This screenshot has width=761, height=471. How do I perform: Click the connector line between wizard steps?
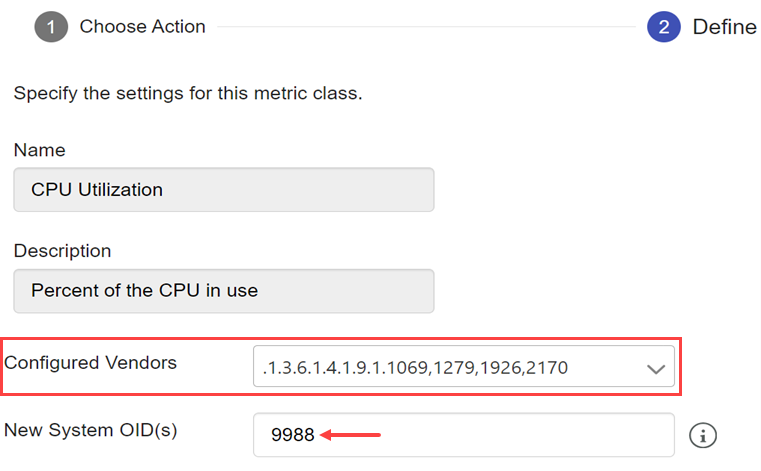click(x=425, y=27)
